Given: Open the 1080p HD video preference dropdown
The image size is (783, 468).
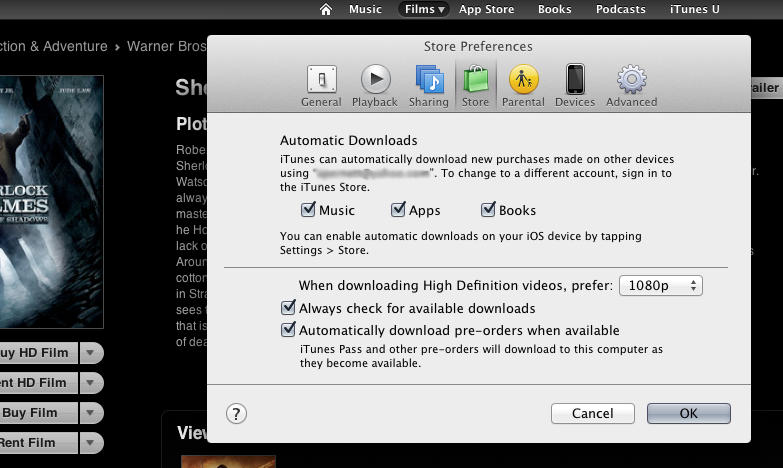Looking at the screenshot, I should (661, 286).
